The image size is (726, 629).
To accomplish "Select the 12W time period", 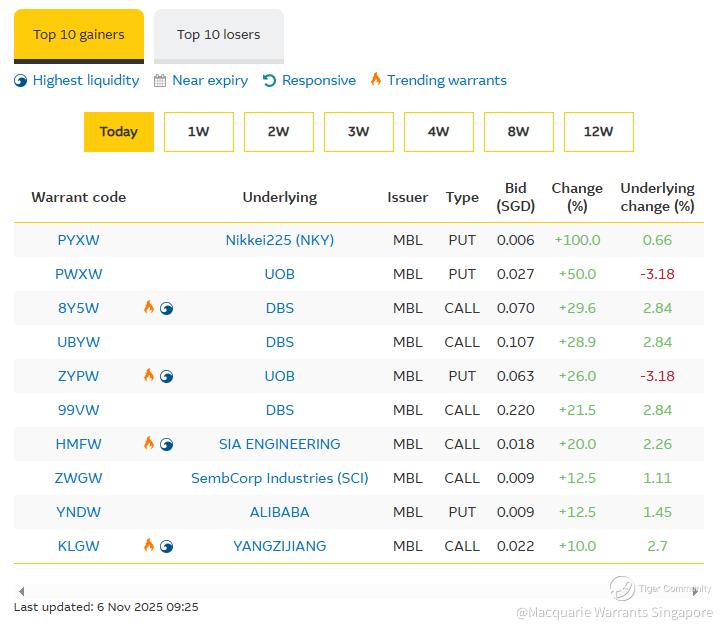I will 598,132.
